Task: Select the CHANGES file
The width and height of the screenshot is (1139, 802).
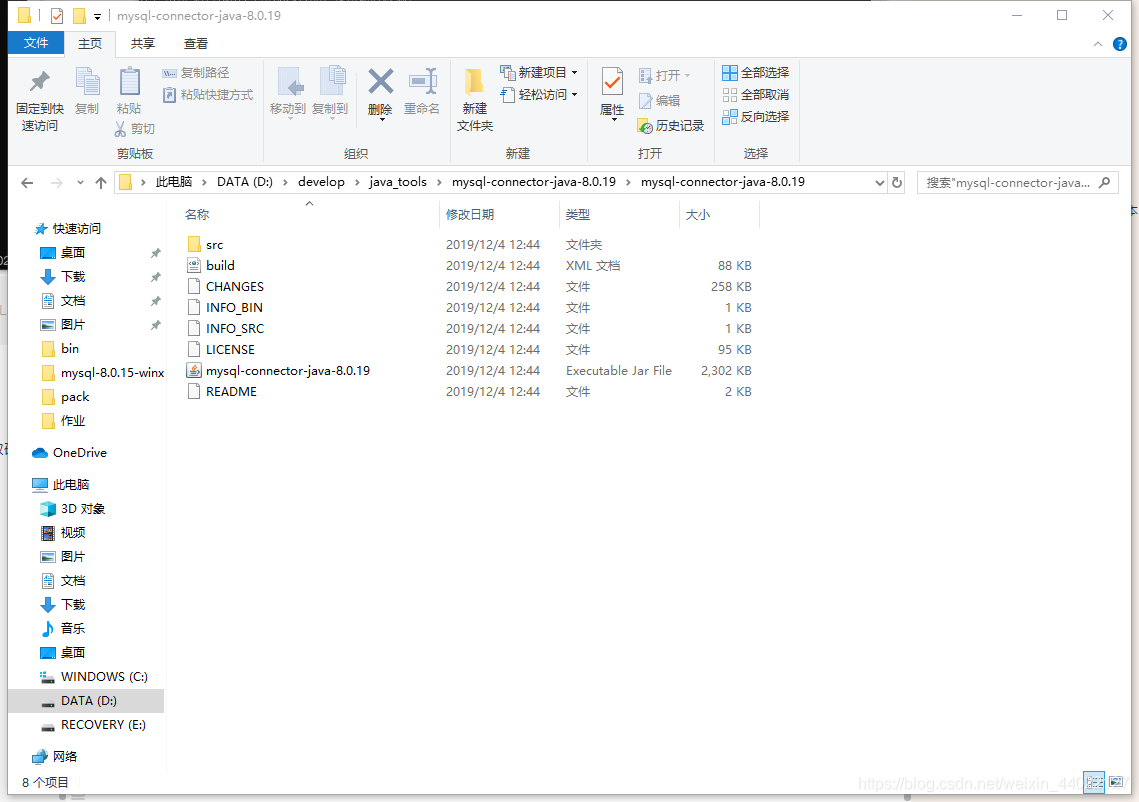Action: (x=235, y=287)
